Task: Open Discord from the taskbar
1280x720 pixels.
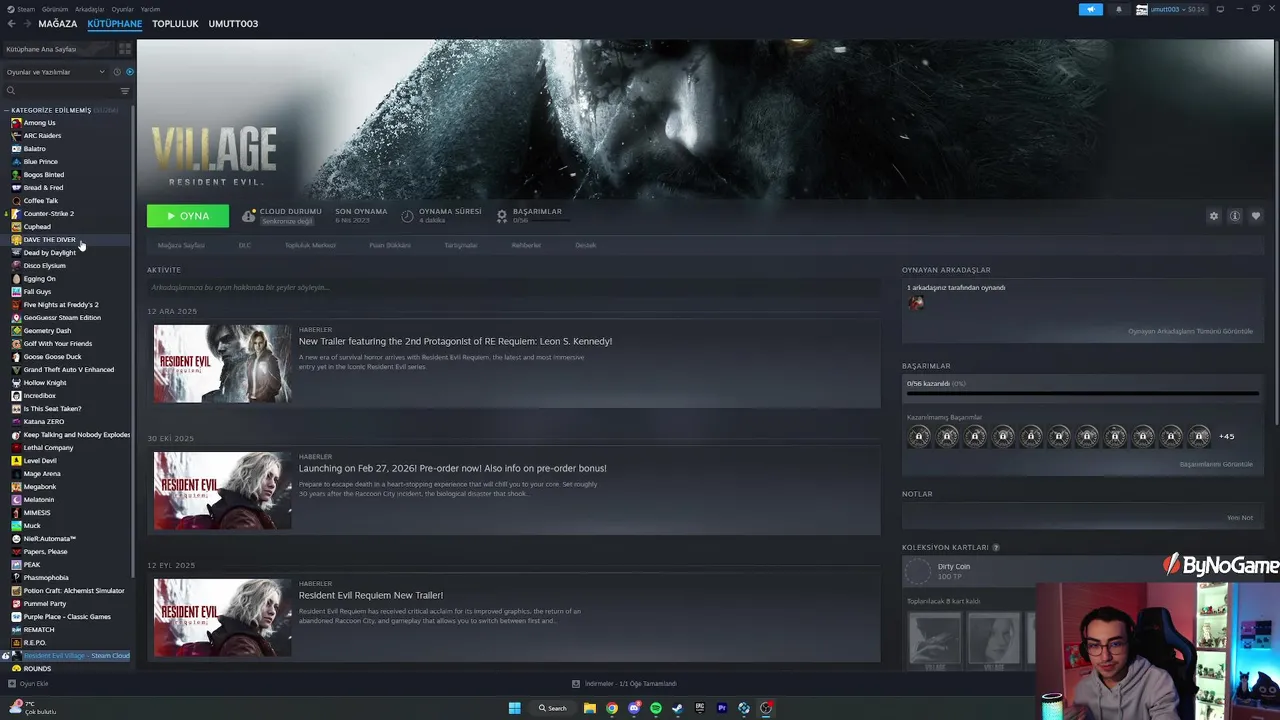Action: pos(634,708)
